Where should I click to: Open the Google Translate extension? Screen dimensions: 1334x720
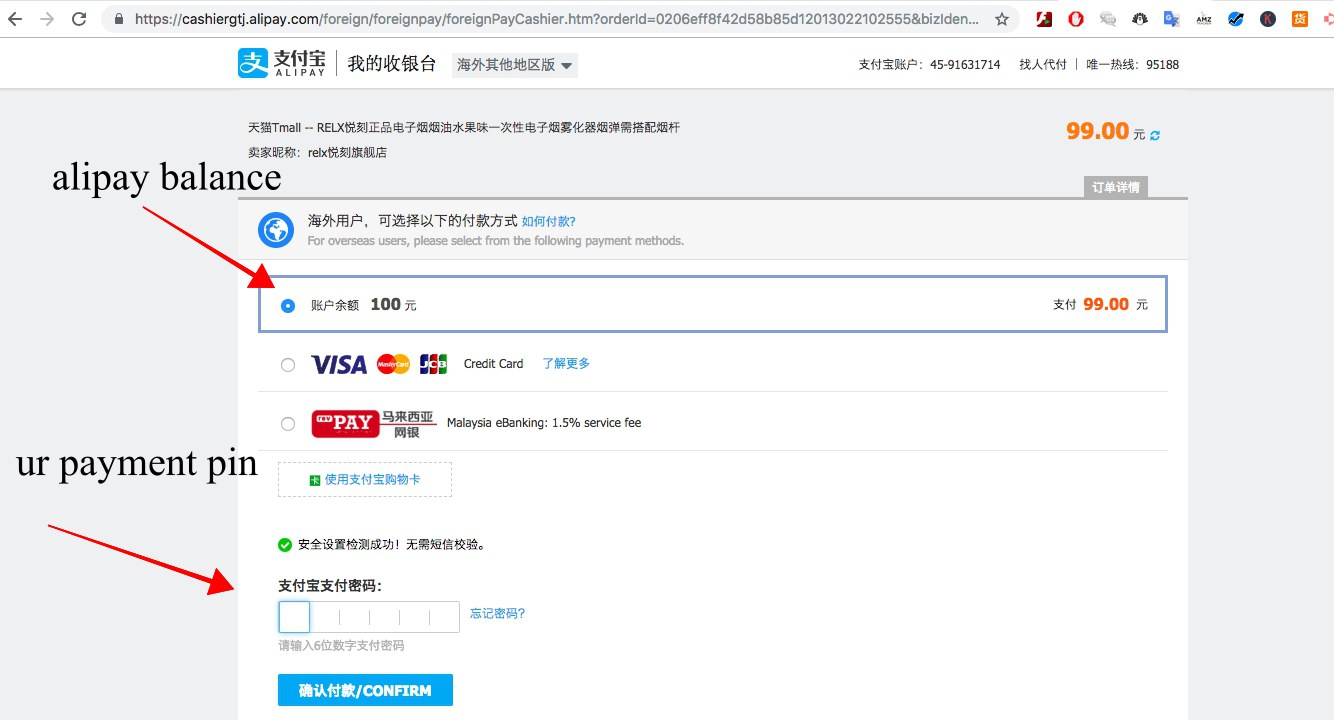pyautogui.click(x=1171, y=18)
